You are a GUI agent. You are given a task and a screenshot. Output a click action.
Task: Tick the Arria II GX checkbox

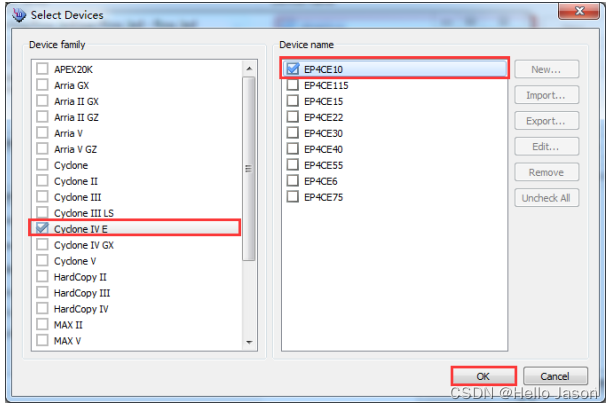(42, 101)
